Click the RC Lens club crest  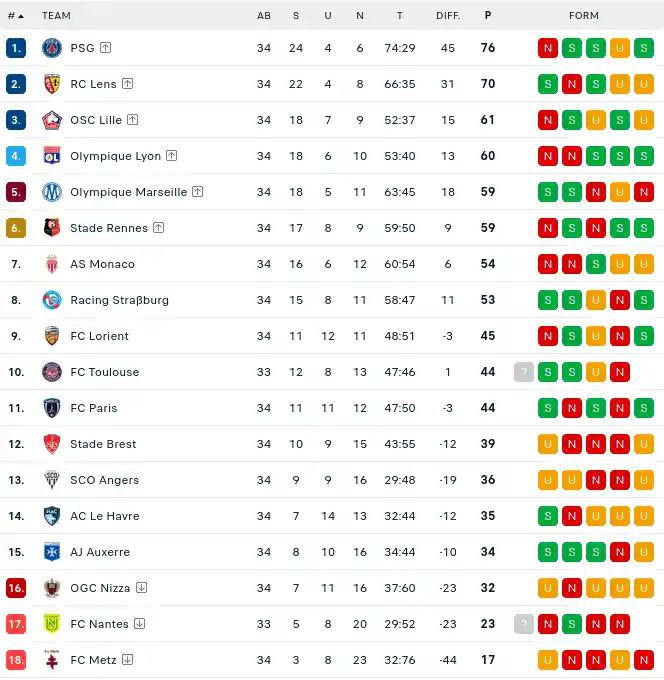click(52, 84)
